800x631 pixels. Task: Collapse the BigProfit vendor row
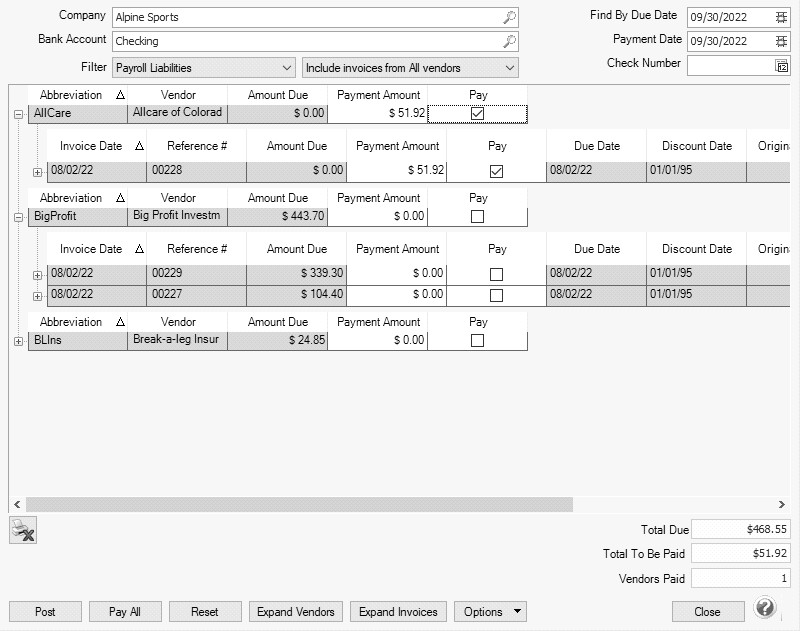(18, 218)
